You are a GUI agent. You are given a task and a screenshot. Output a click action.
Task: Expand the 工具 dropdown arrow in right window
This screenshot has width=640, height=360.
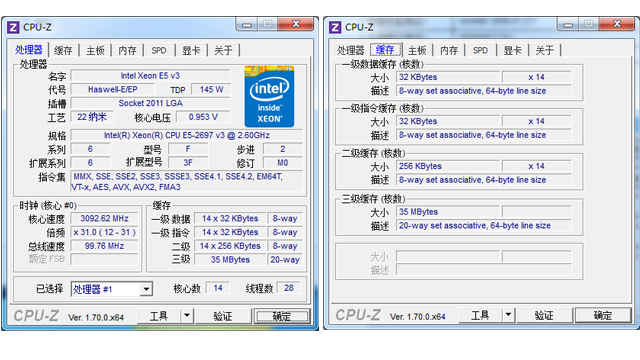point(508,315)
